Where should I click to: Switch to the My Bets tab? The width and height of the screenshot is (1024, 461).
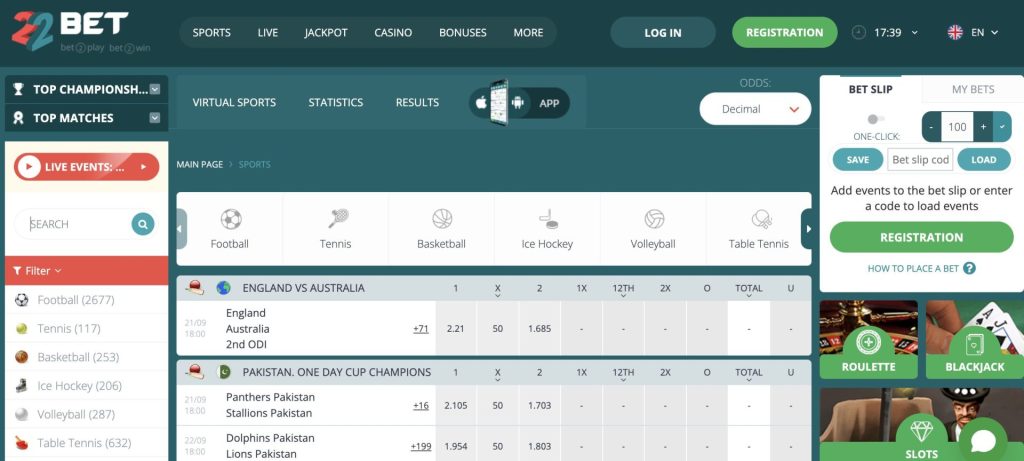(x=972, y=89)
